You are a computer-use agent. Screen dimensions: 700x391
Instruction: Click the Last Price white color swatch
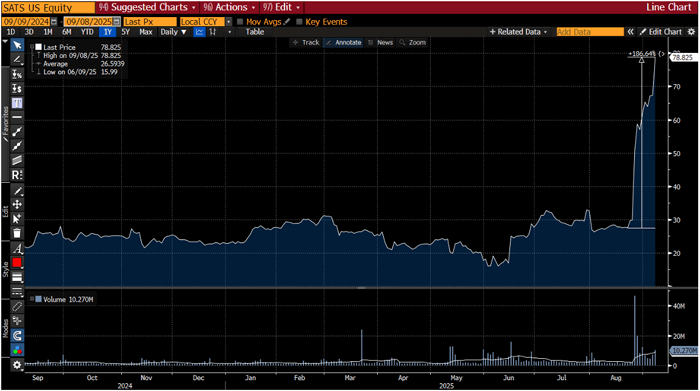tap(38, 47)
